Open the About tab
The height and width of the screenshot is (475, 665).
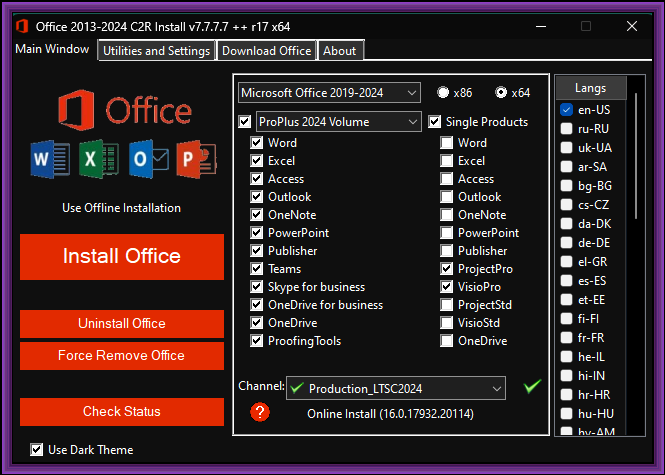pos(340,50)
